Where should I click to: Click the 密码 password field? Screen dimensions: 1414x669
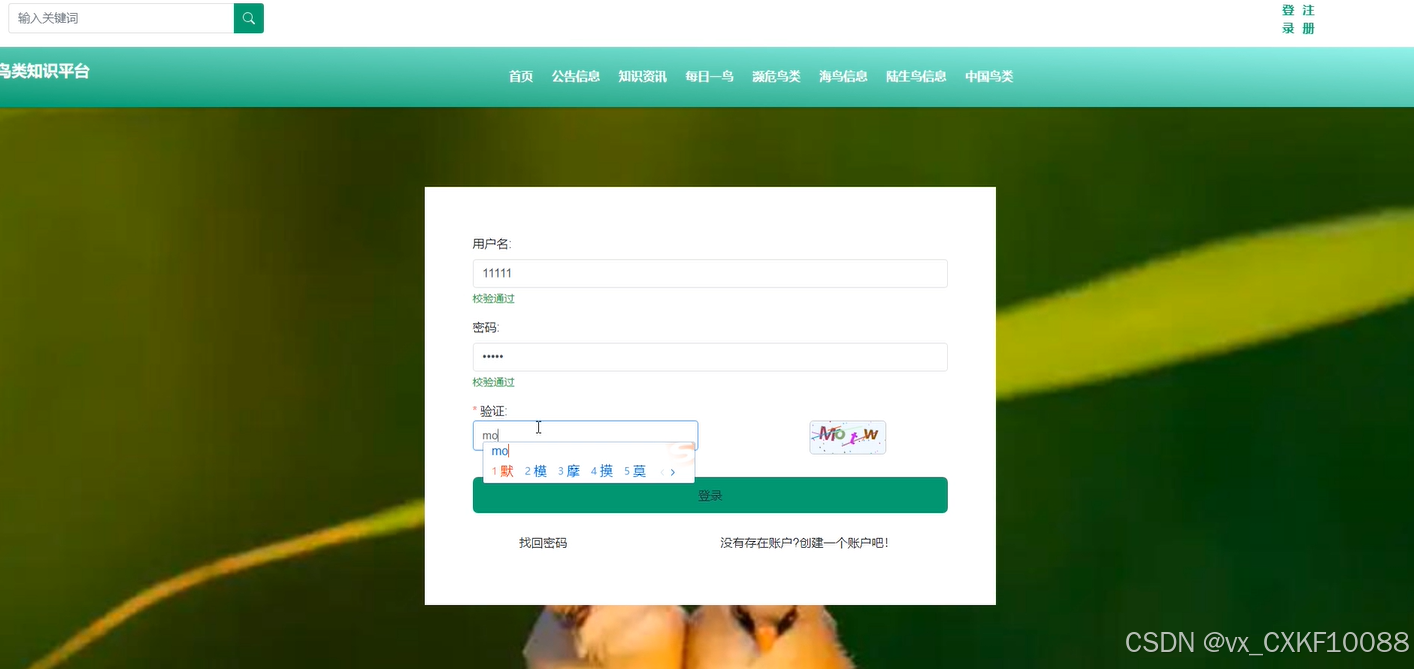click(710, 357)
